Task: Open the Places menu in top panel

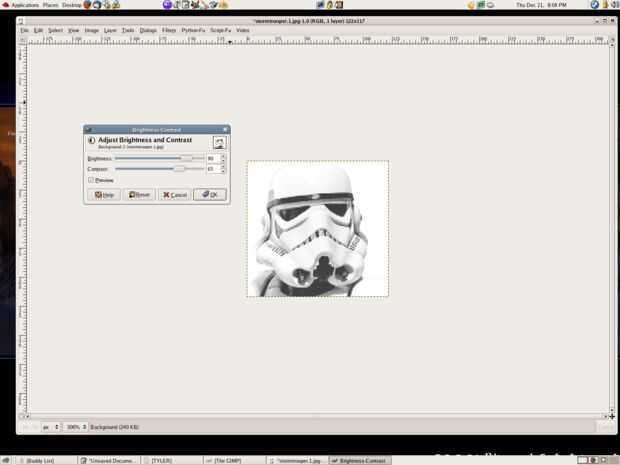Action: [x=50, y=5]
